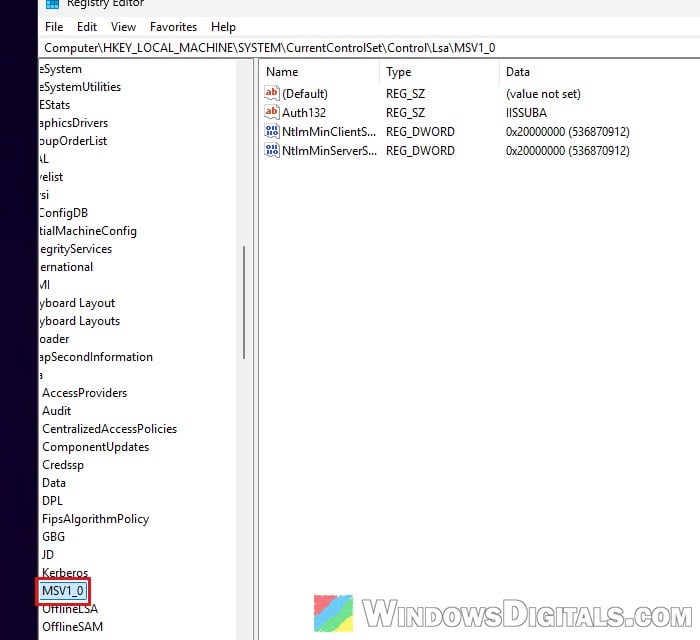Select the ComponentUpdates key
Viewport: 700px width, 640px height.
[96, 447]
